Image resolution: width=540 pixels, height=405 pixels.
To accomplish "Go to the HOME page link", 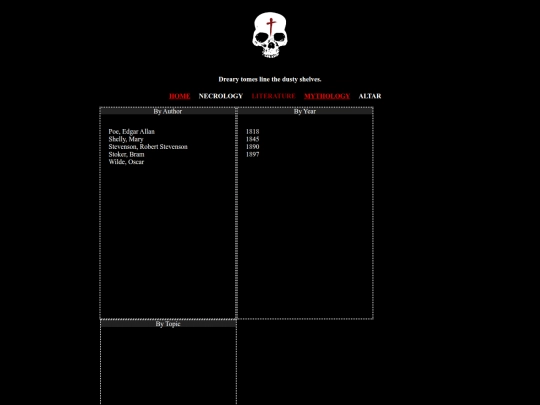I will [179, 96].
